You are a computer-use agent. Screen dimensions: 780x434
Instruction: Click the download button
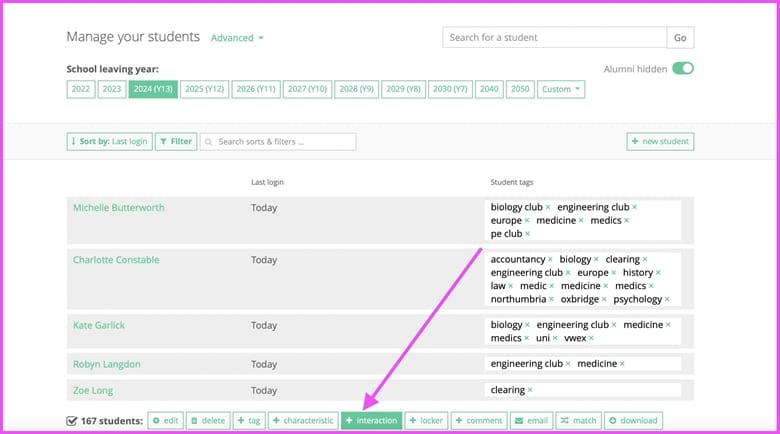coord(633,421)
